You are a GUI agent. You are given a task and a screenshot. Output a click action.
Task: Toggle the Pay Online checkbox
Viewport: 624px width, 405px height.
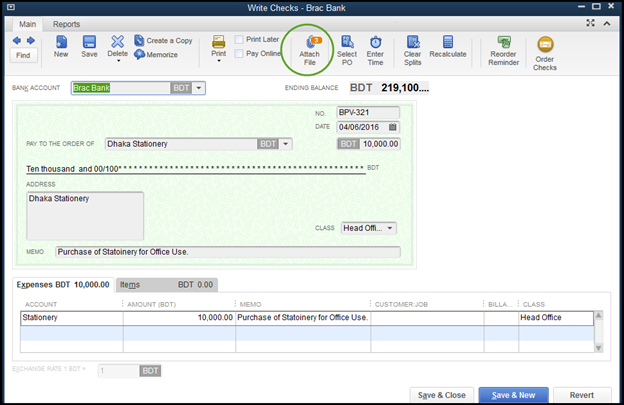(239, 54)
